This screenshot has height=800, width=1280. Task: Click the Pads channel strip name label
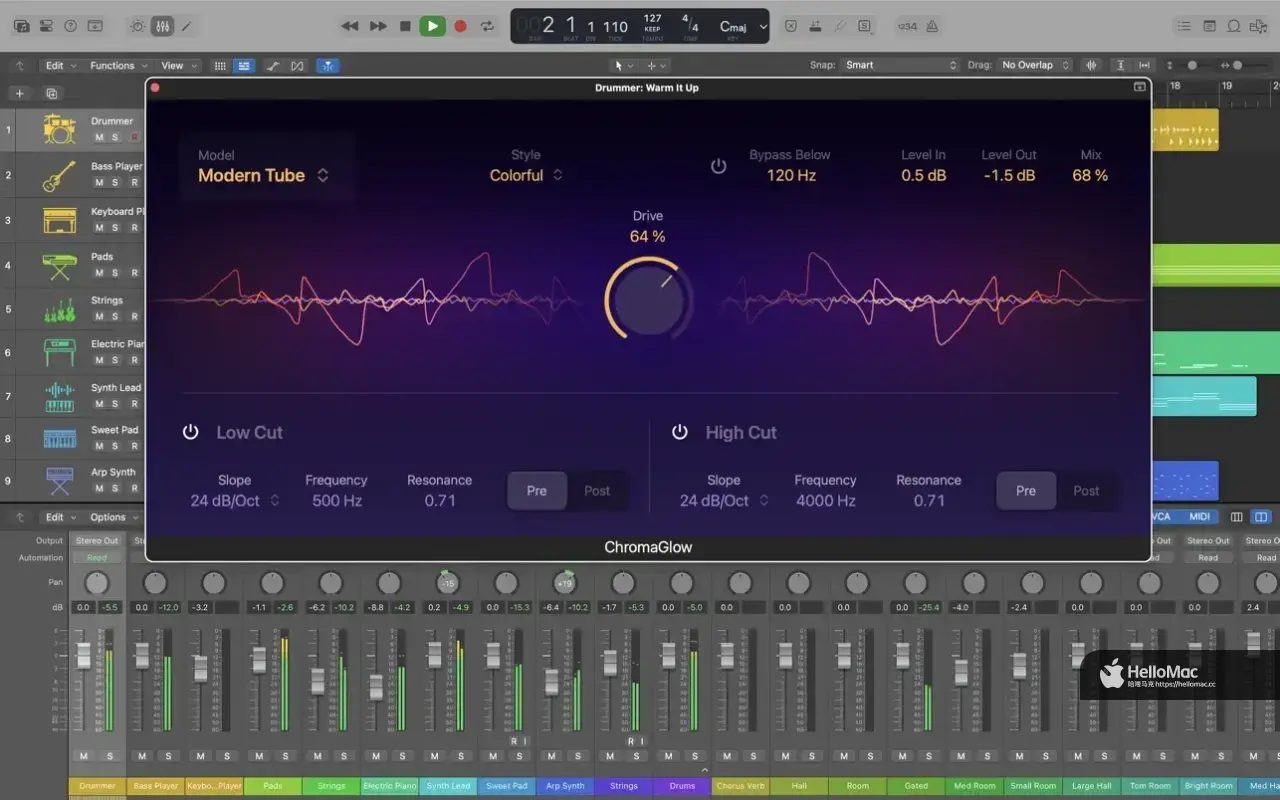pyautogui.click(x=273, y=786)
